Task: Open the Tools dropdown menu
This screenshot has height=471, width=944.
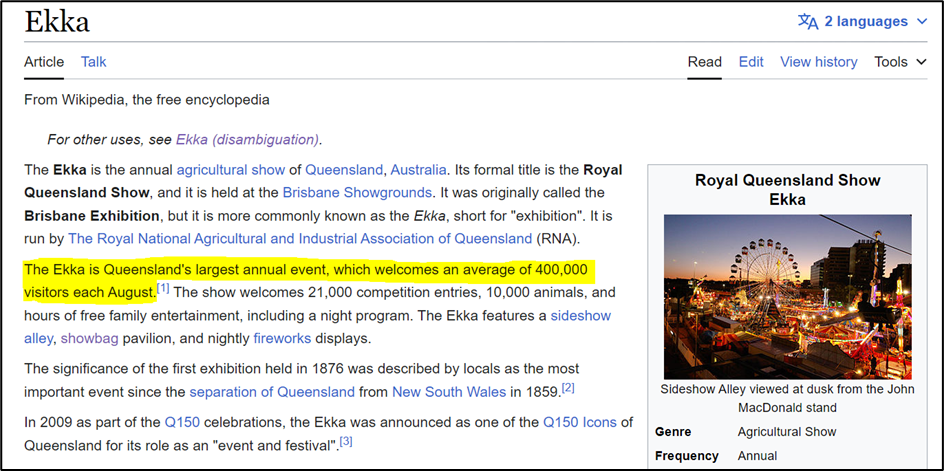Action: [x=900, y=62]
